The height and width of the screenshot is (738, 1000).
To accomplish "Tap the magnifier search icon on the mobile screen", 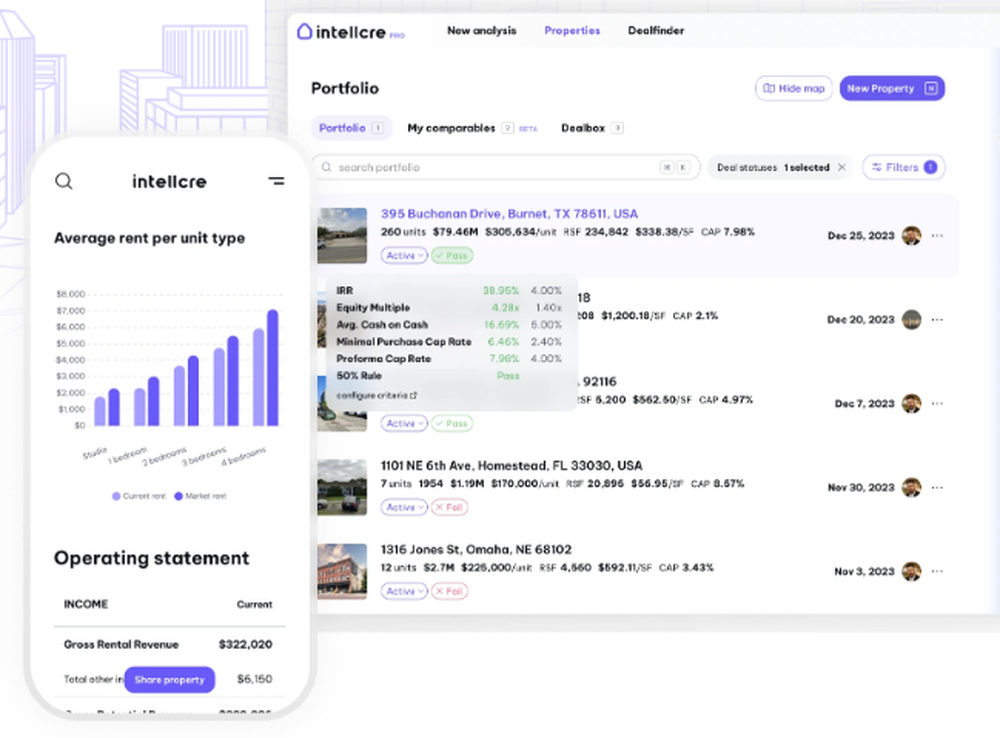I will pos(64,181).
